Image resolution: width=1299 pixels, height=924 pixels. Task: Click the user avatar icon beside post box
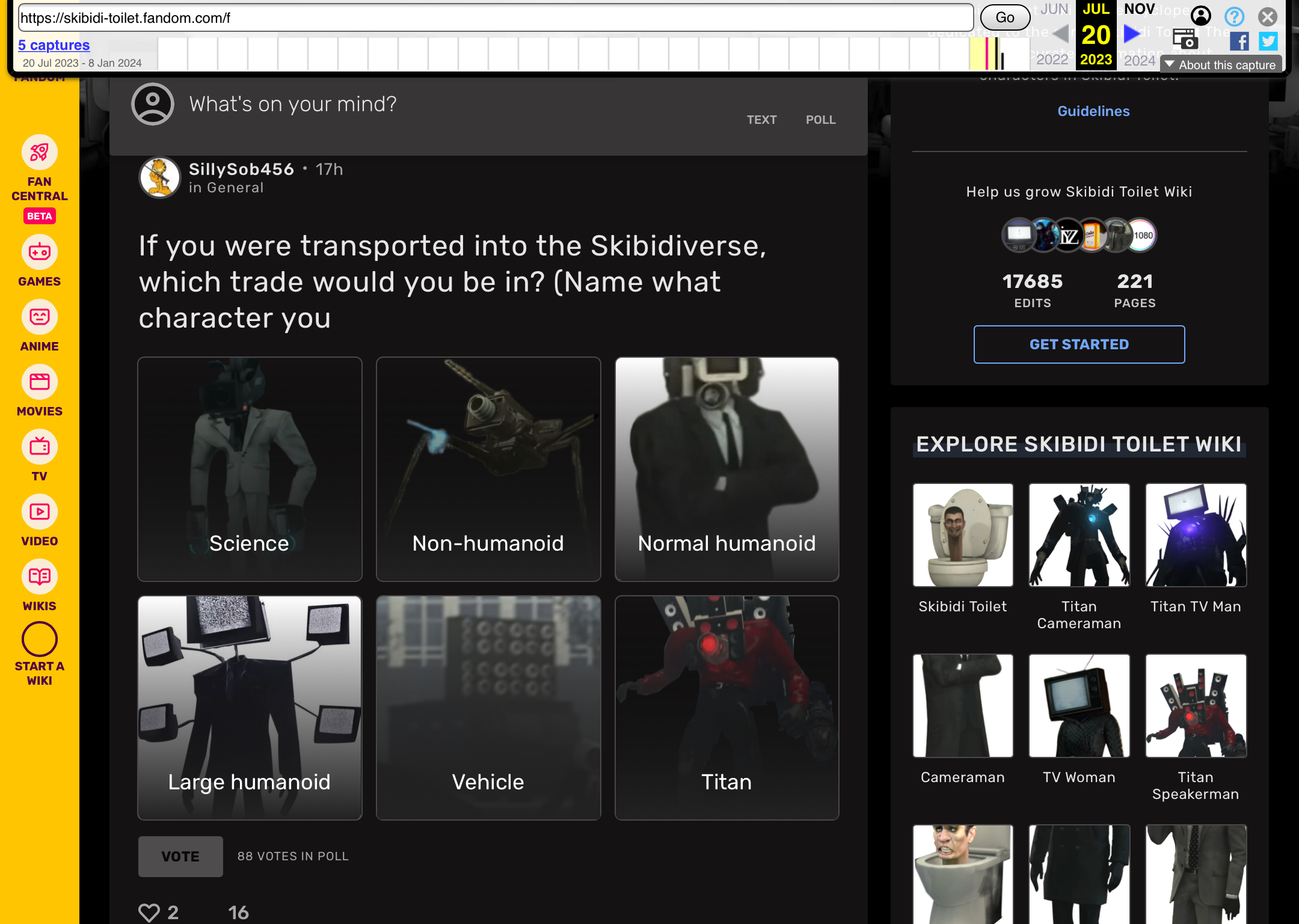153,104
